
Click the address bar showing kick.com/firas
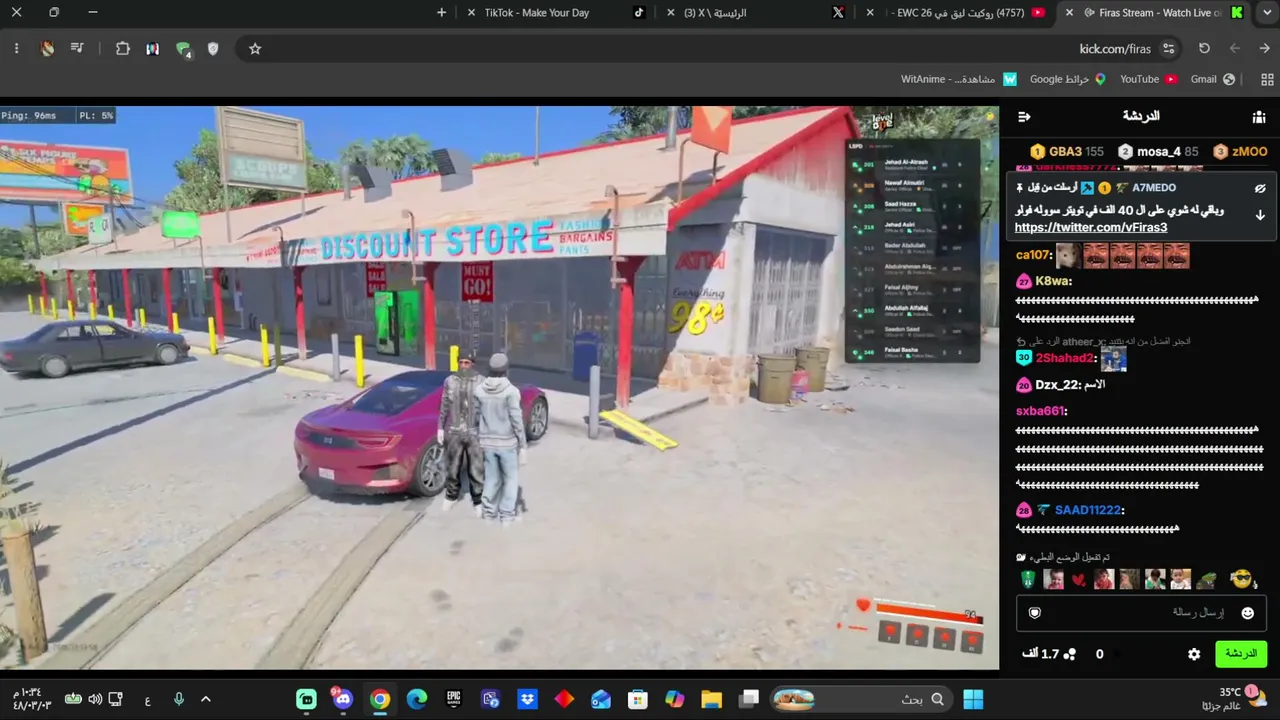coord(710,48)
